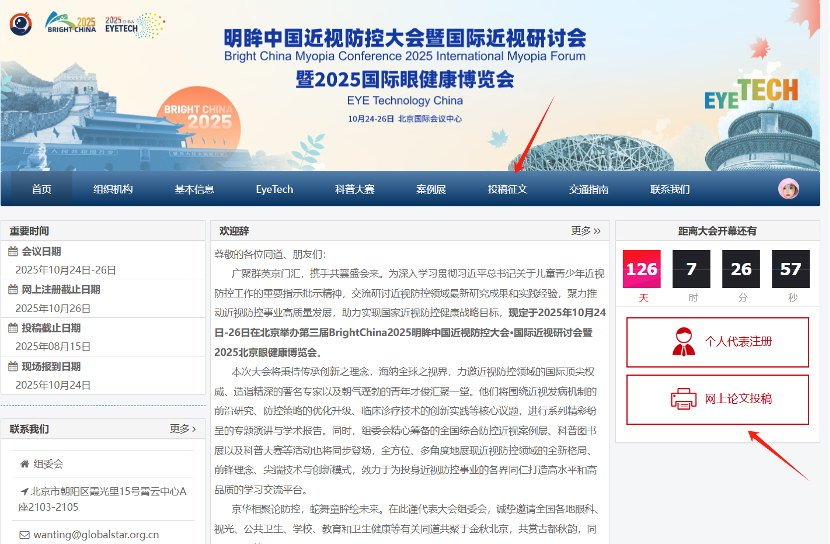The height and width of the screenshot is (544, 830).
Task: Click the date 2025年10月24日 under 现场报到日期
Action: 53,385
